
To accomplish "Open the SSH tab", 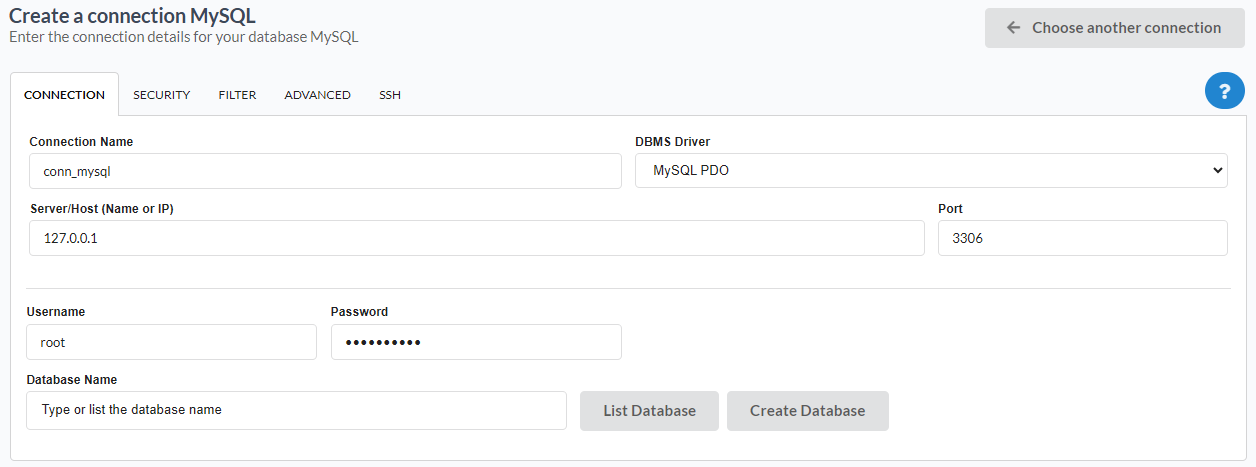I will click(x=390, y=95).
